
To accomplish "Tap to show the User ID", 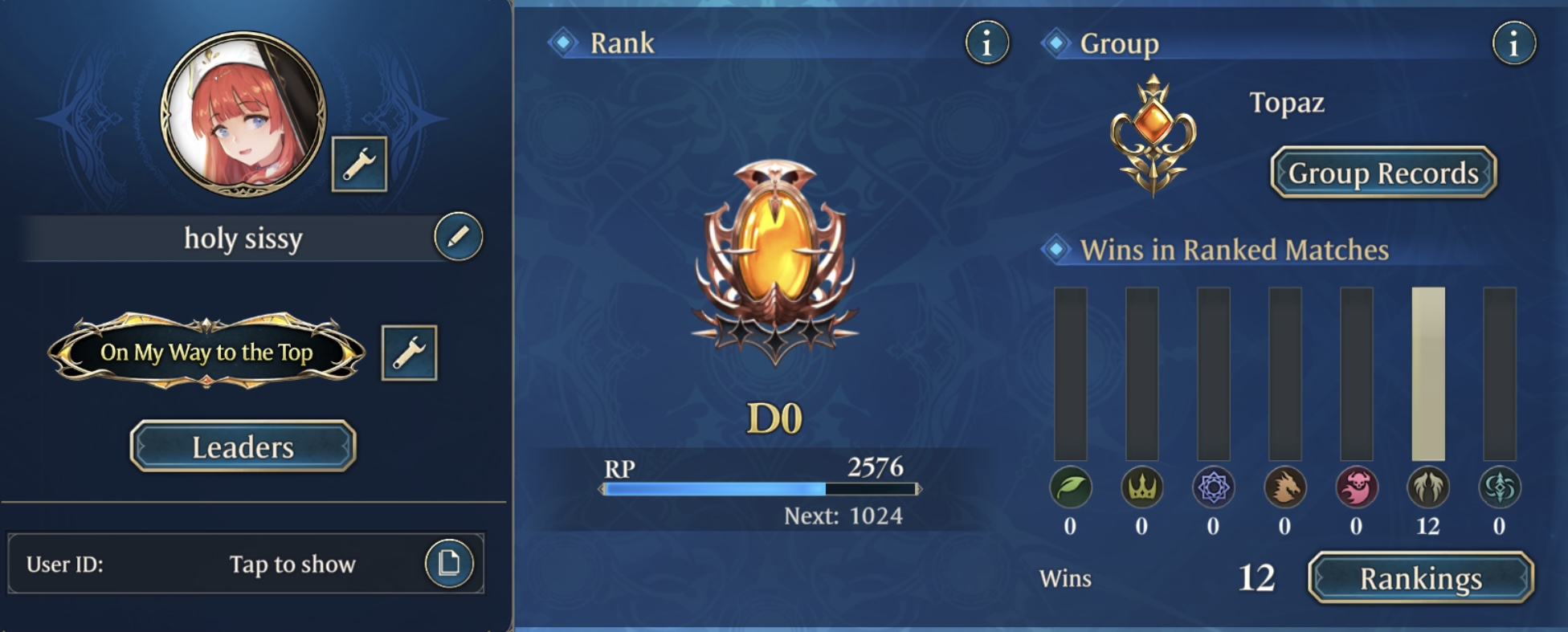I will point(292,564).
